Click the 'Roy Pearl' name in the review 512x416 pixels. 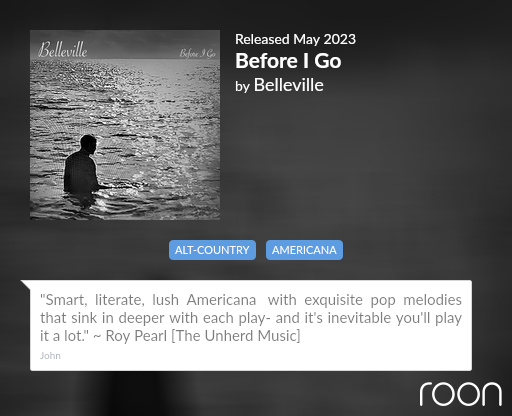136,336
